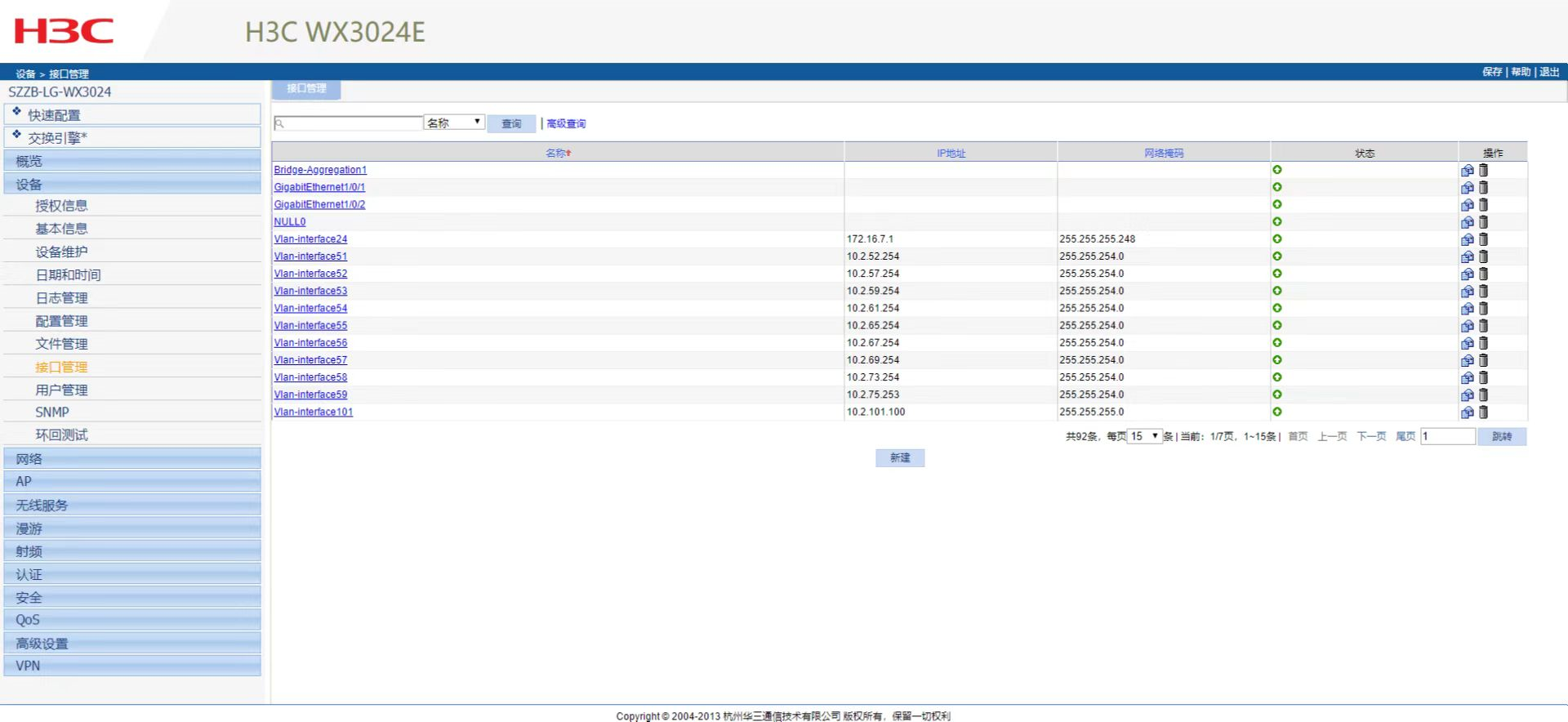Delete Vlan-interface54 using the trash icon
Screen dimensions: 1568x722
tap(1483, 308)
